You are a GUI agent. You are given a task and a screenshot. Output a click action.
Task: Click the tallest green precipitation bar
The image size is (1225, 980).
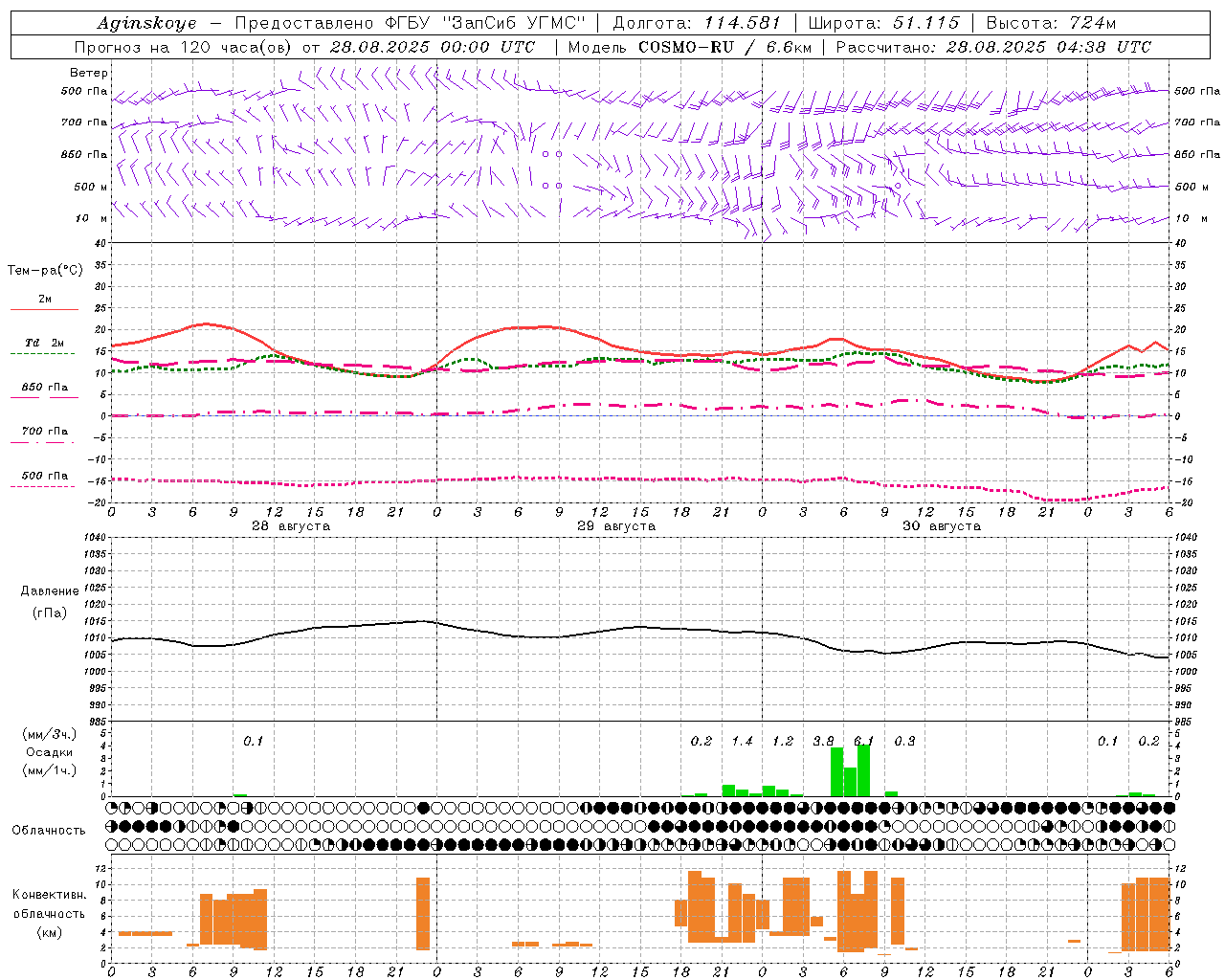[x=864, y=769]
